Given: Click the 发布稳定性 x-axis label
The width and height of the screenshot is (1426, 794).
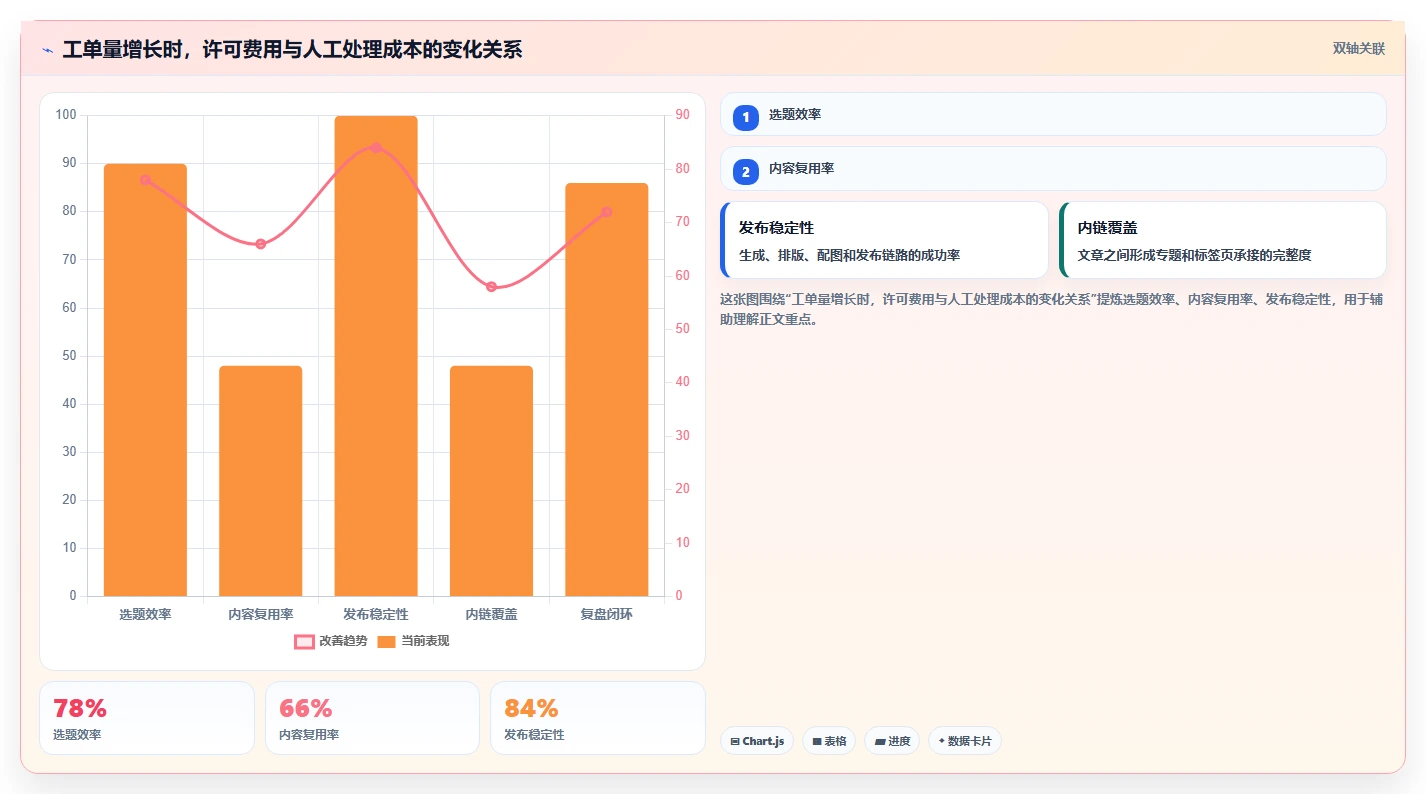Looking at the screenshot, I should coord(376,614).
